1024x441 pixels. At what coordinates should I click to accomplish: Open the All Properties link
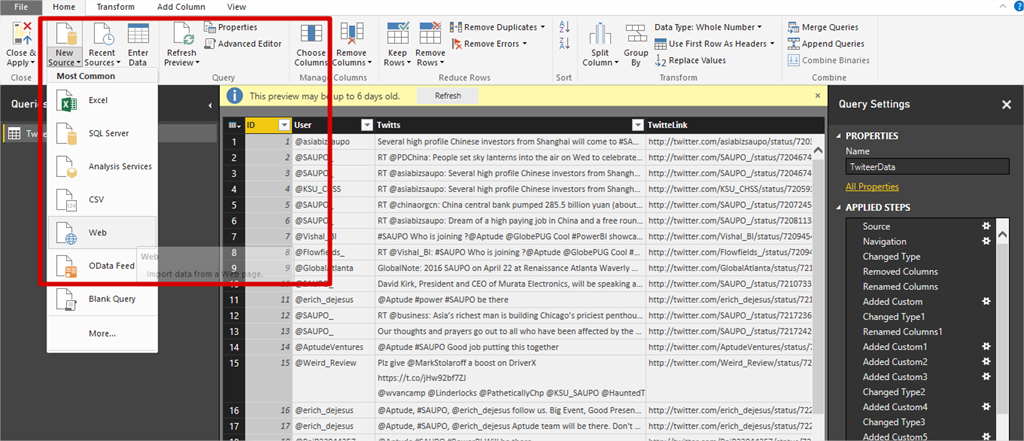pos(872,186)
